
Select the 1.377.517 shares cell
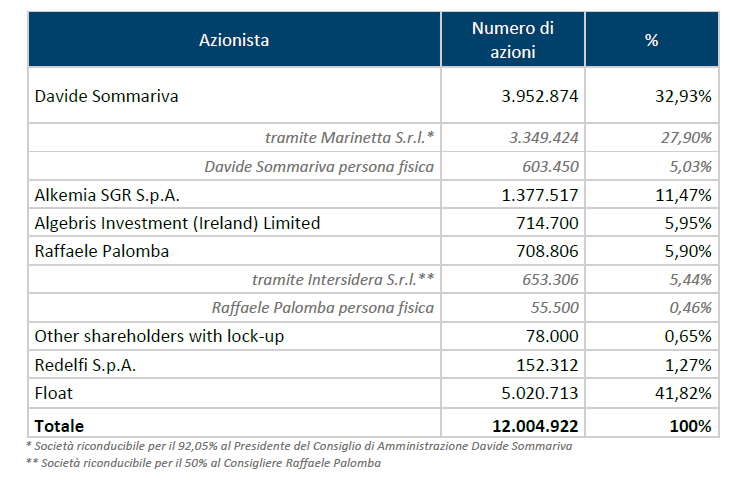click(539, 194)
